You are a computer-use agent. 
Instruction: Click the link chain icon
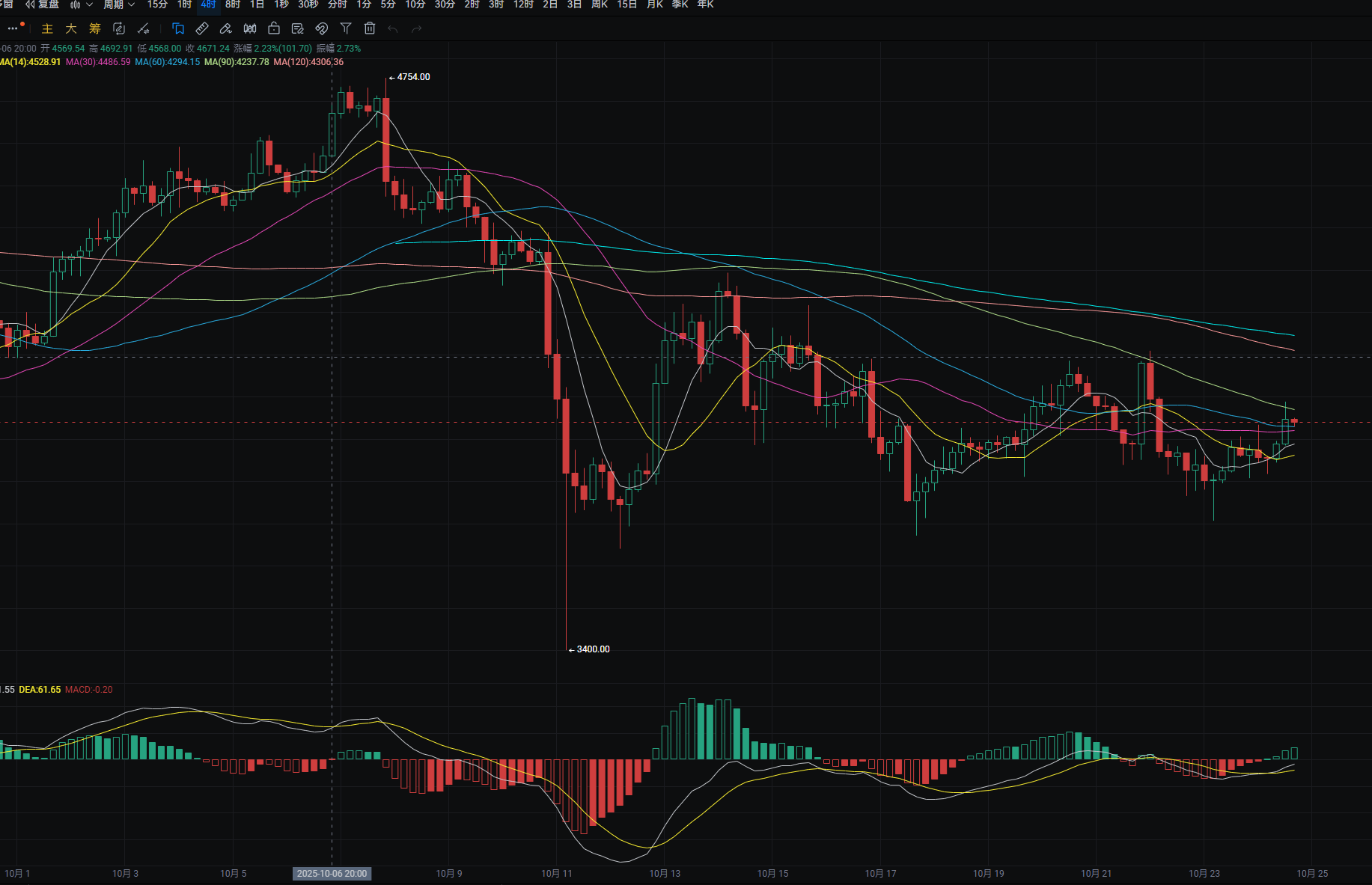tap(322, 28)
